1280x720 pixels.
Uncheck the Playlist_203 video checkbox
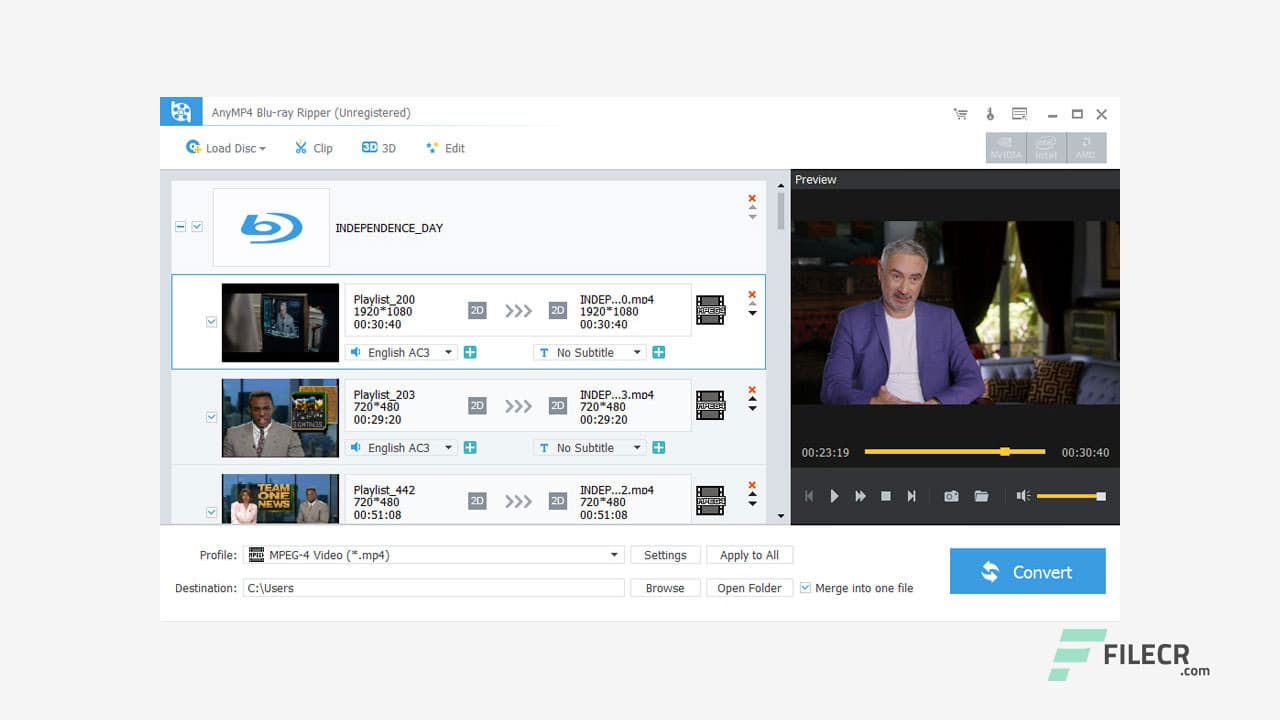tap(211, 418)
